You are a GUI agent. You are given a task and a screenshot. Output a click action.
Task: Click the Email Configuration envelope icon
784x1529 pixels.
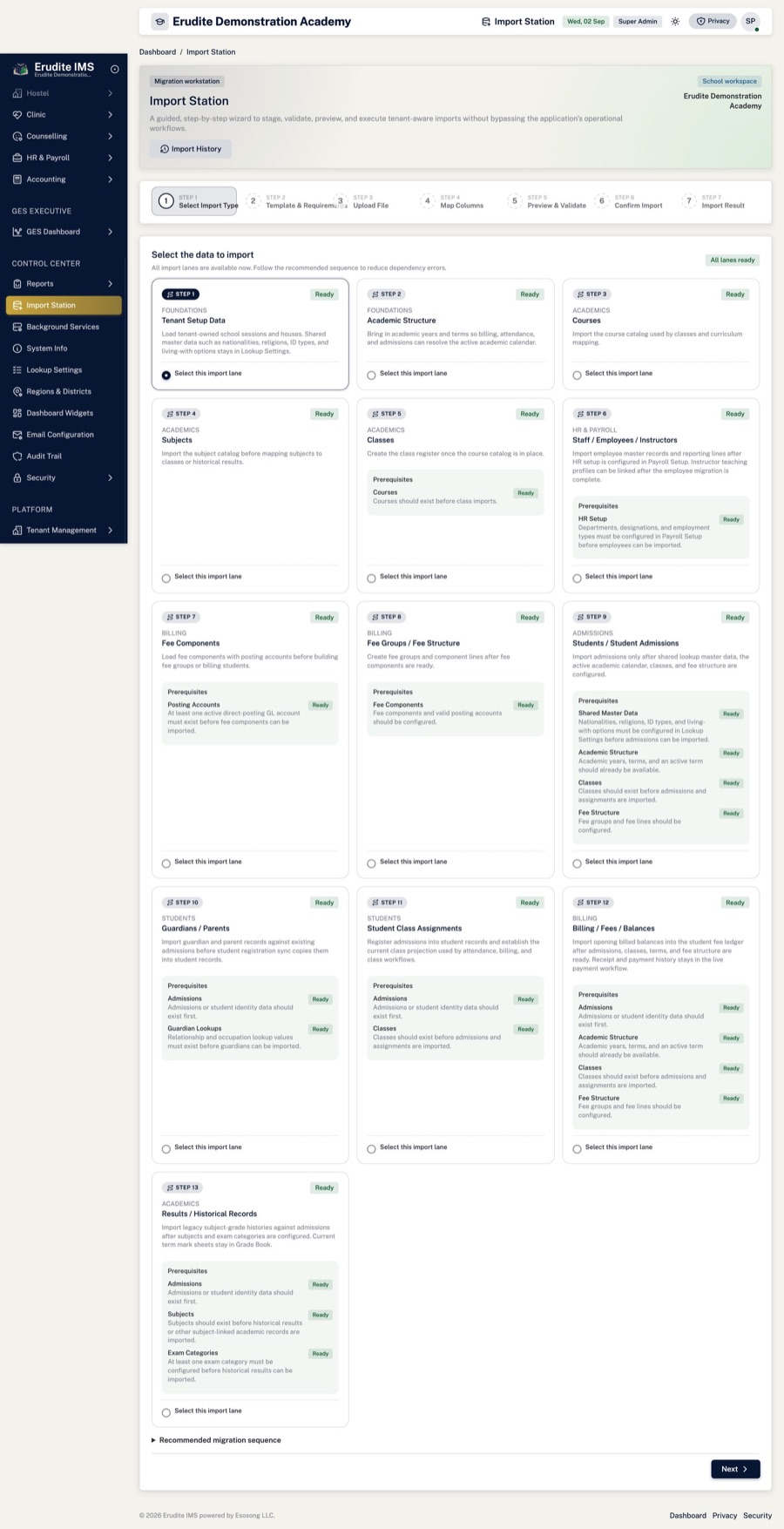tap(17, 435)
